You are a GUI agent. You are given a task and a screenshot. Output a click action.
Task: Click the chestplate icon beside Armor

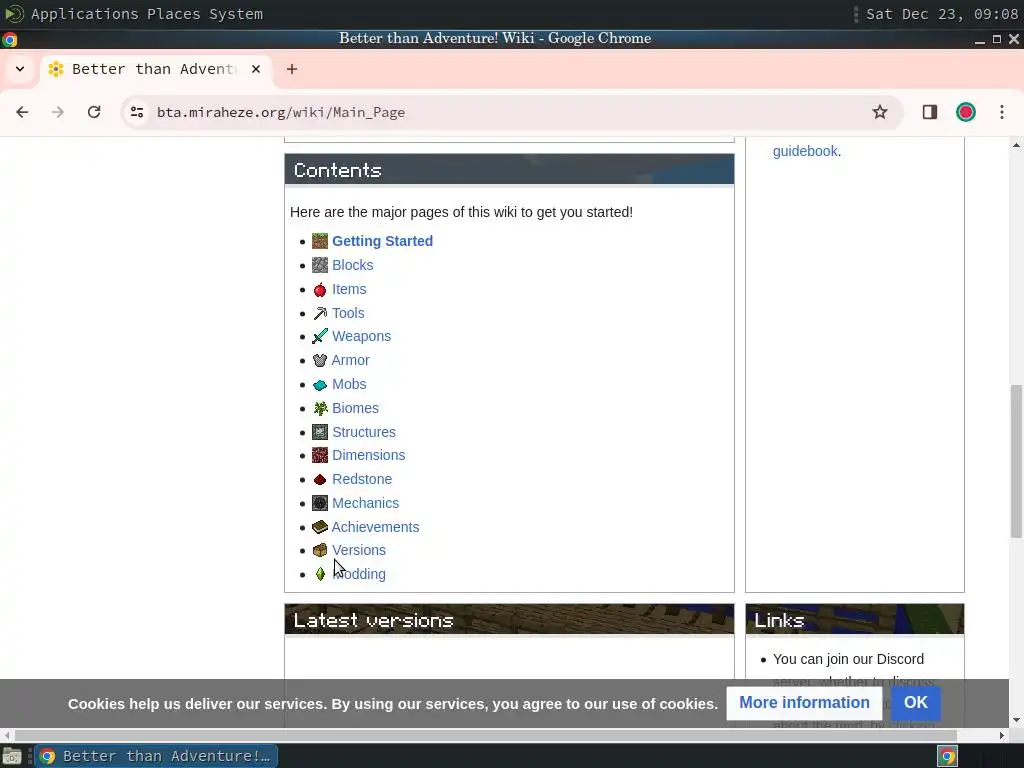319,360
